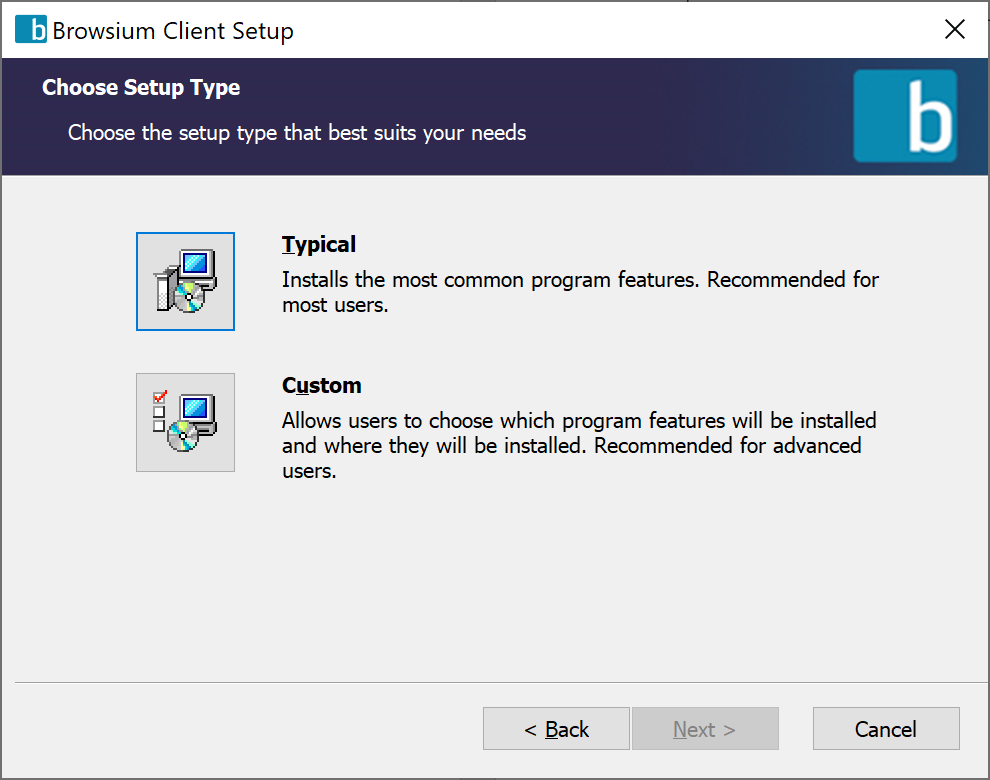Viewport: 990px width, 780px height.
Task: Click the 'Choose Setup Type' header title
Action: tap(141, 88)
